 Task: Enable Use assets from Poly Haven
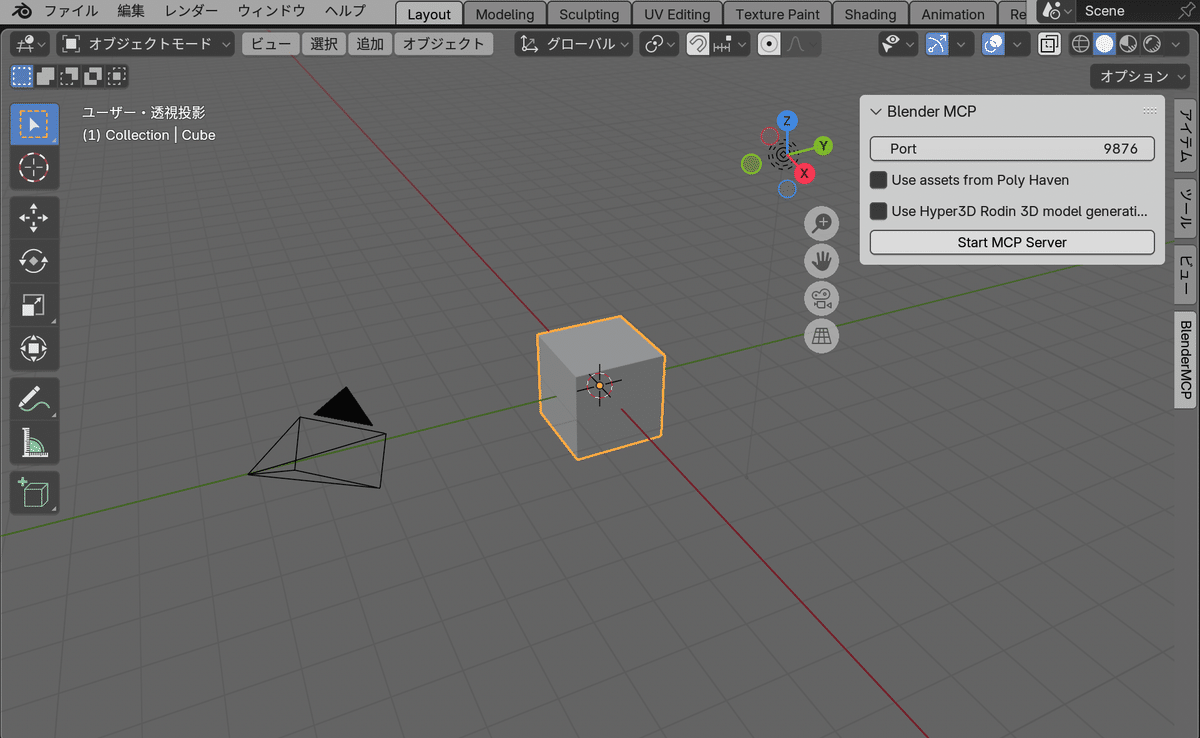coord(878,180)
